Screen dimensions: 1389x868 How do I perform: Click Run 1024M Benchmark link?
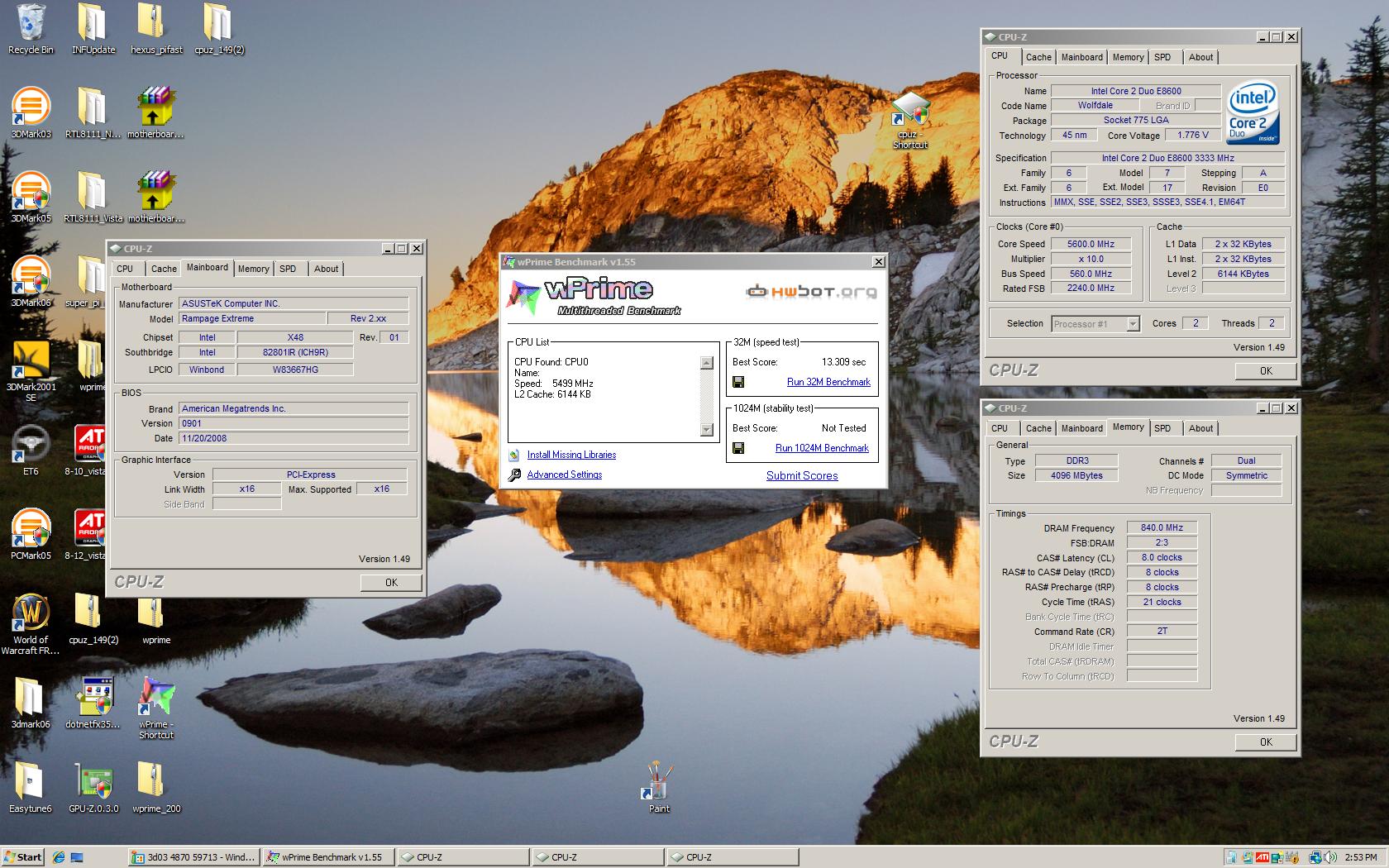click(822, 448)
